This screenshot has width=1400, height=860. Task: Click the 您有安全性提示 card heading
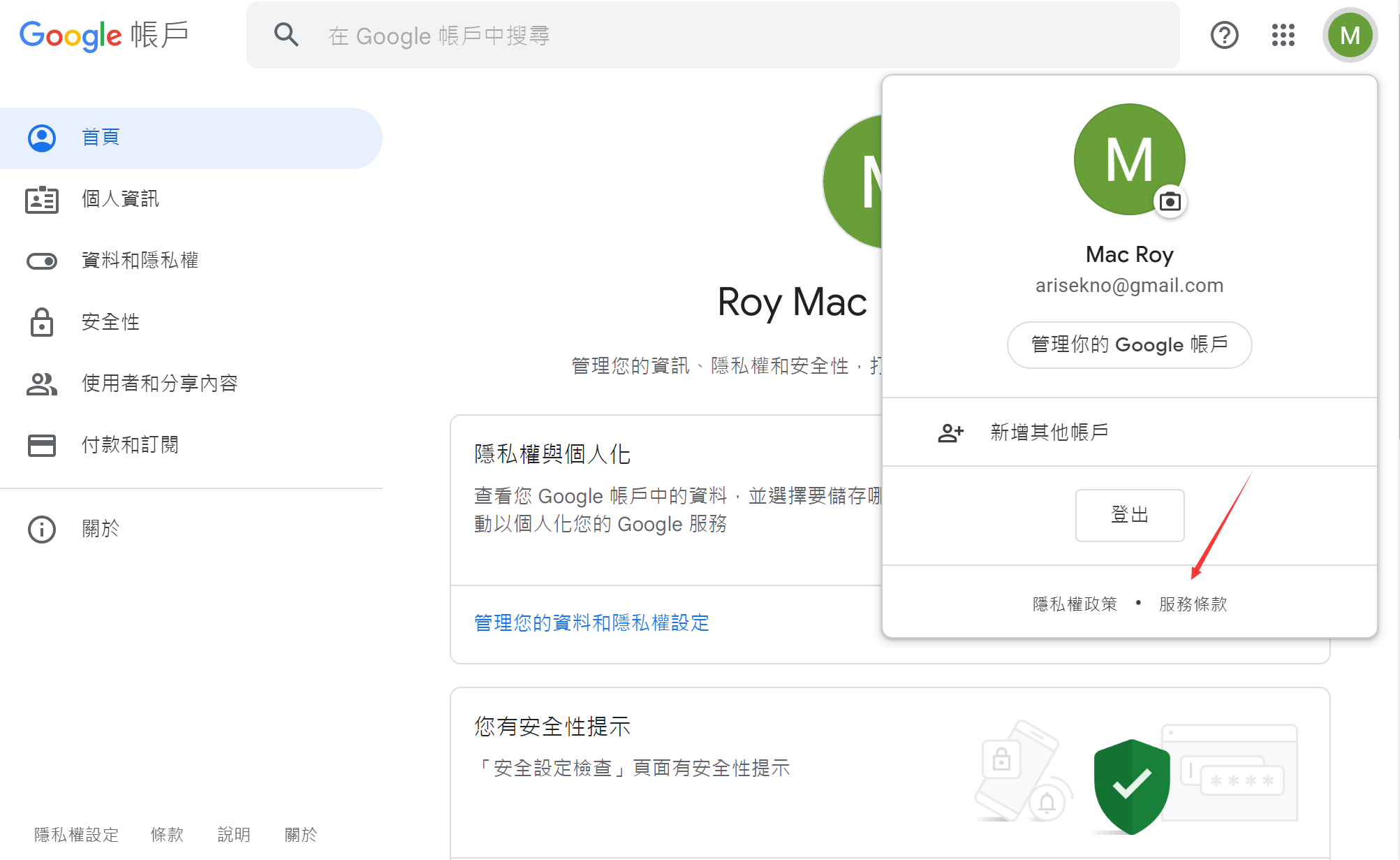(x=552, y=727)
